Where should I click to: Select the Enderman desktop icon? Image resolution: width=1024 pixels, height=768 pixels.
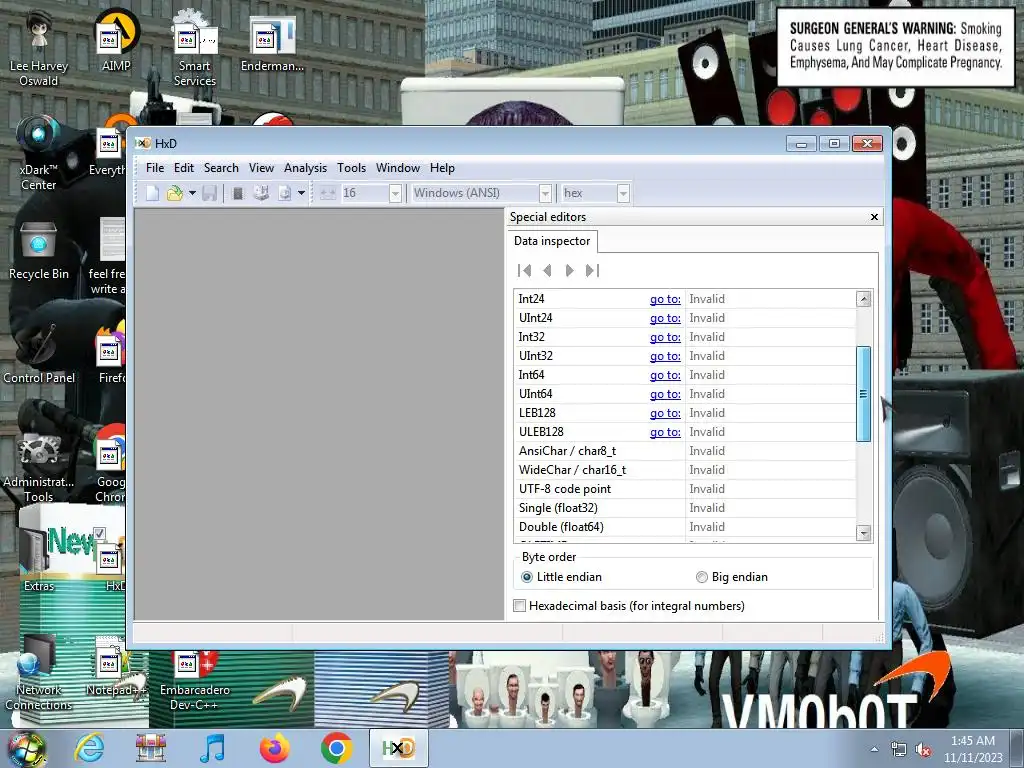[272, 43]
